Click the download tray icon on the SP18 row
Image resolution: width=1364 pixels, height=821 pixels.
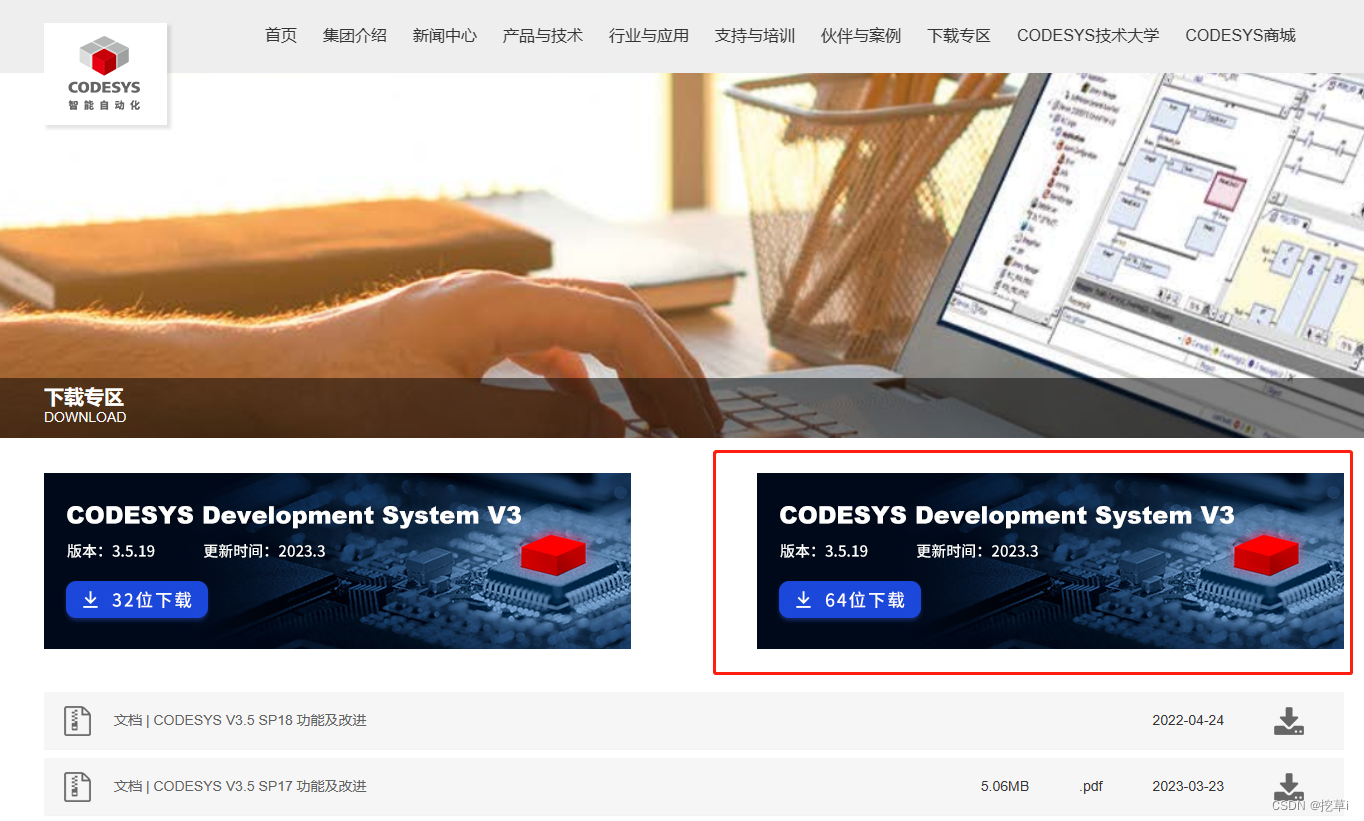1289,719
